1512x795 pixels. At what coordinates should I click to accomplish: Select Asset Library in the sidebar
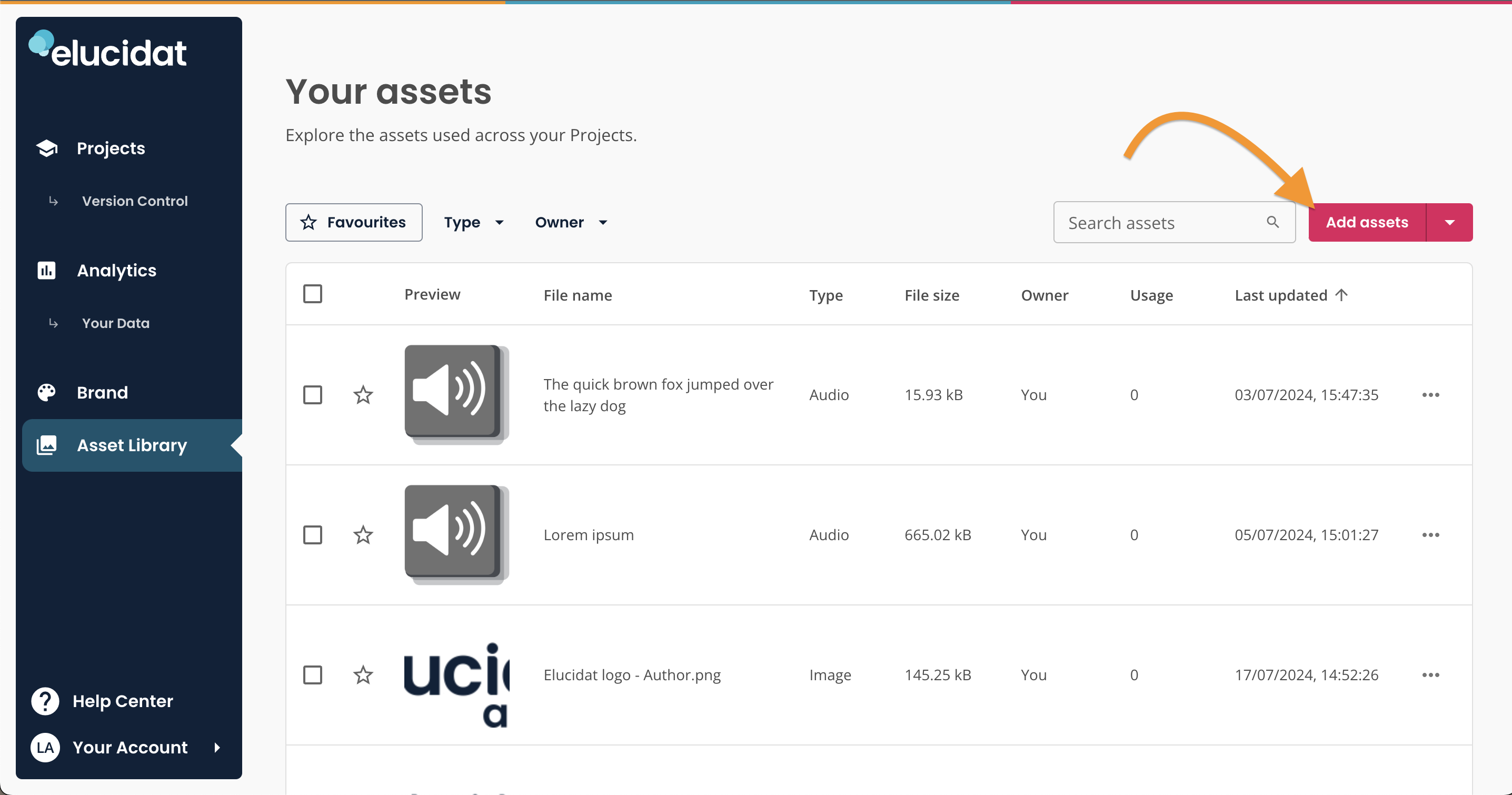(x=132, y=445)
